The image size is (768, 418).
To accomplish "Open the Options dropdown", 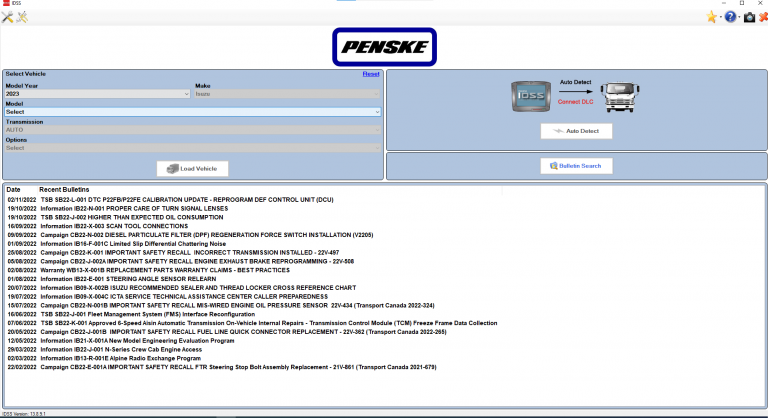I will (192, 148).
